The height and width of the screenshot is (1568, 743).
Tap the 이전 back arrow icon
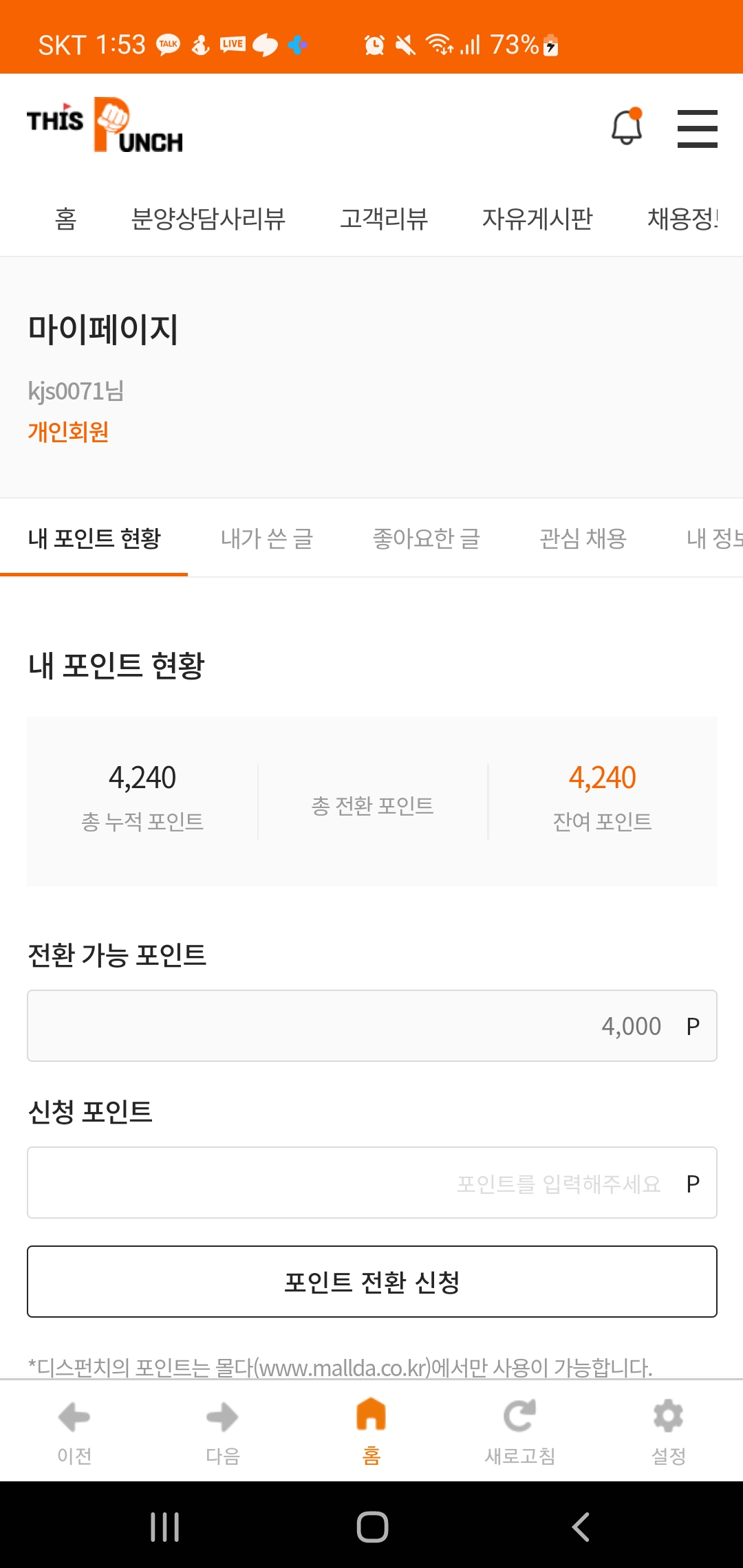74,1417
